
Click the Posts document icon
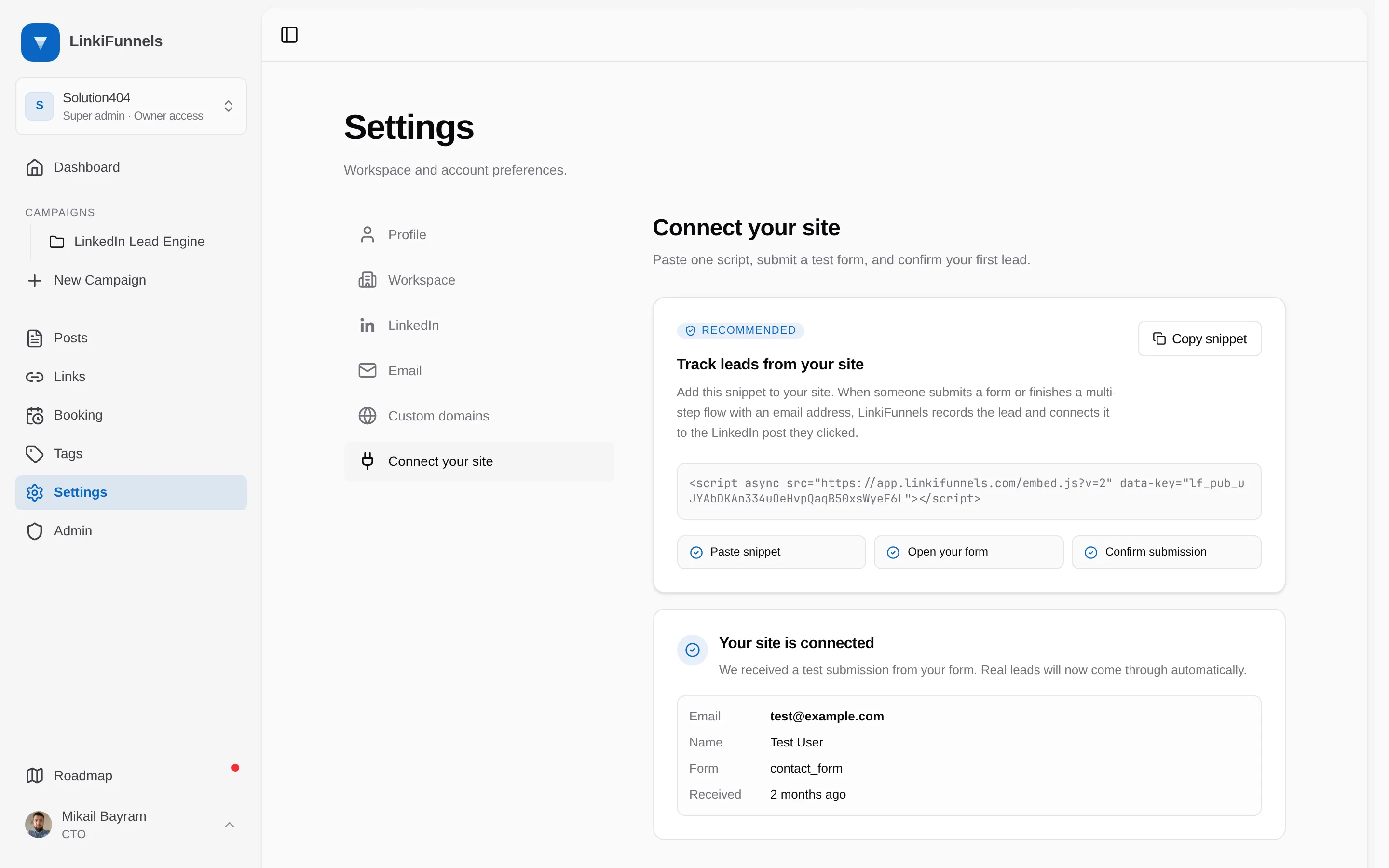pyautogui.click(x=34, y=338)
